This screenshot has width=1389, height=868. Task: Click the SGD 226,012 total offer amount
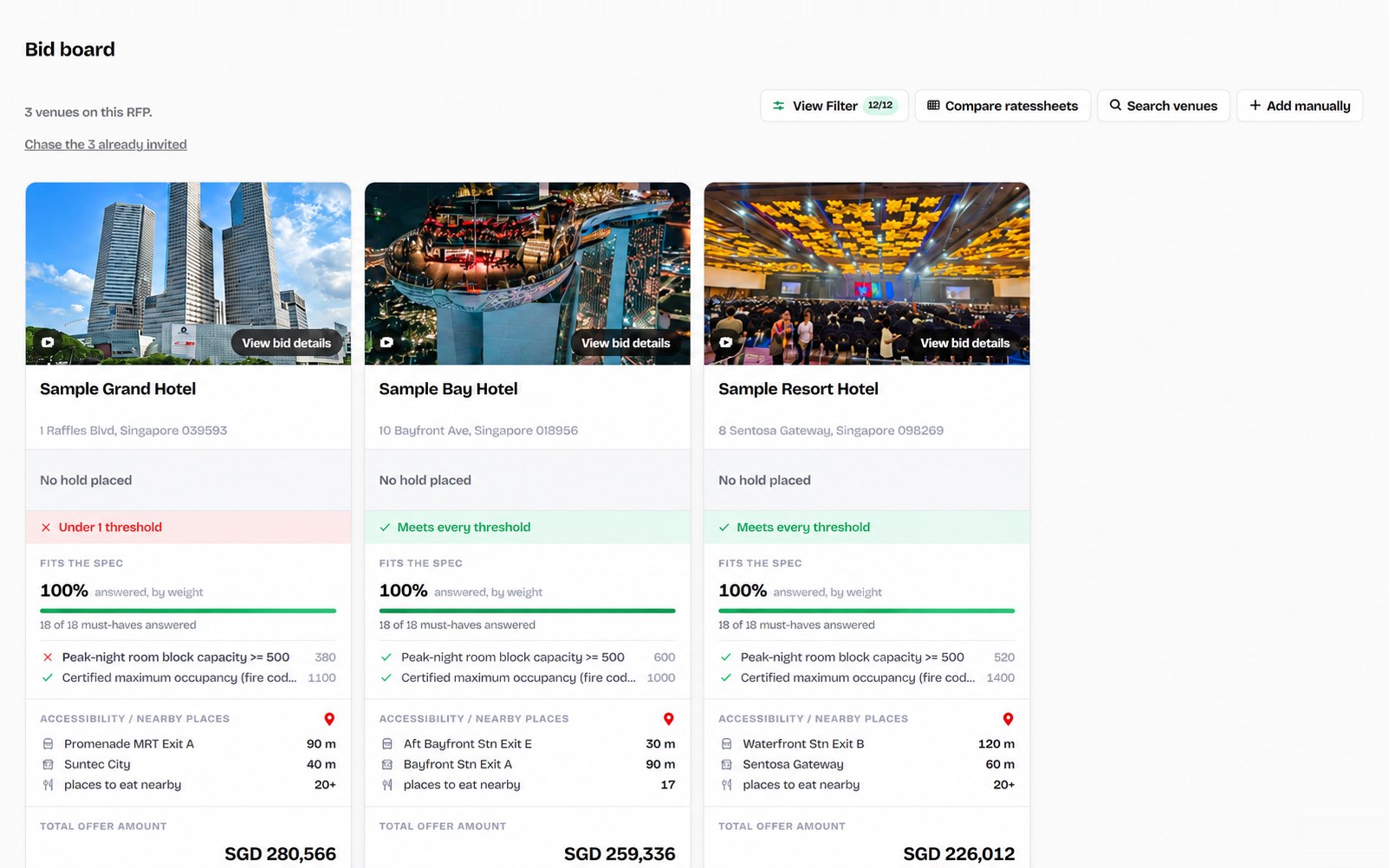[x=959, y=854]
